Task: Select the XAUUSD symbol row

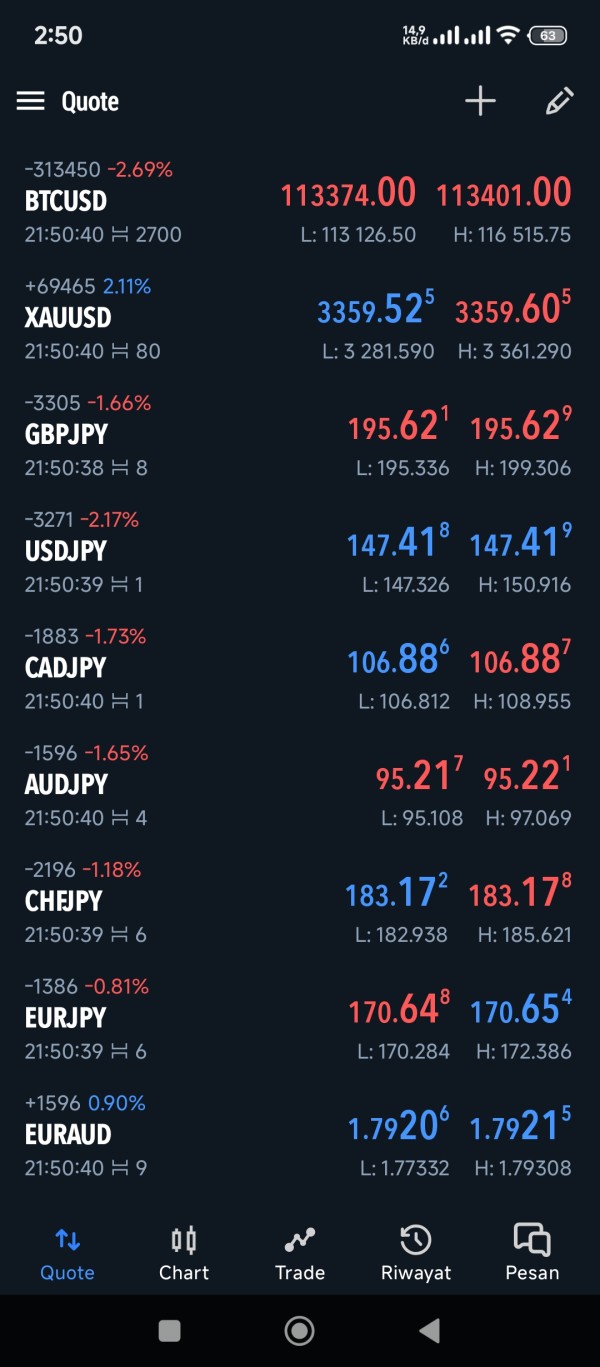Action: point(68,318)
